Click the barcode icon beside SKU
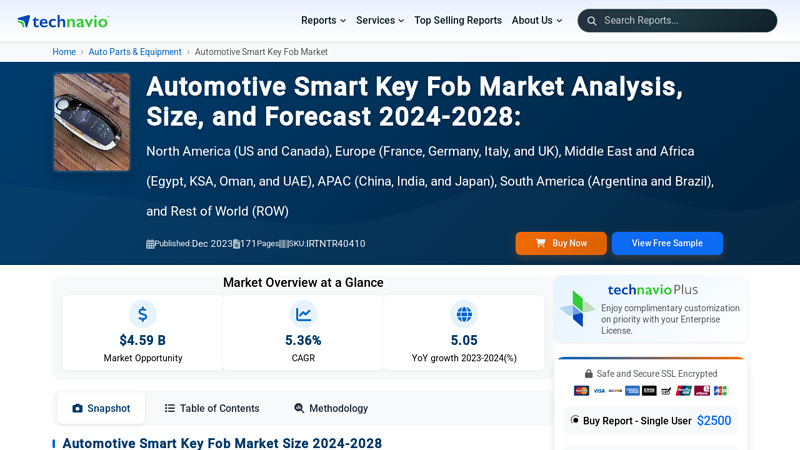Image resolution: width=800 pixels, height=450 pixels. point(284,244)
